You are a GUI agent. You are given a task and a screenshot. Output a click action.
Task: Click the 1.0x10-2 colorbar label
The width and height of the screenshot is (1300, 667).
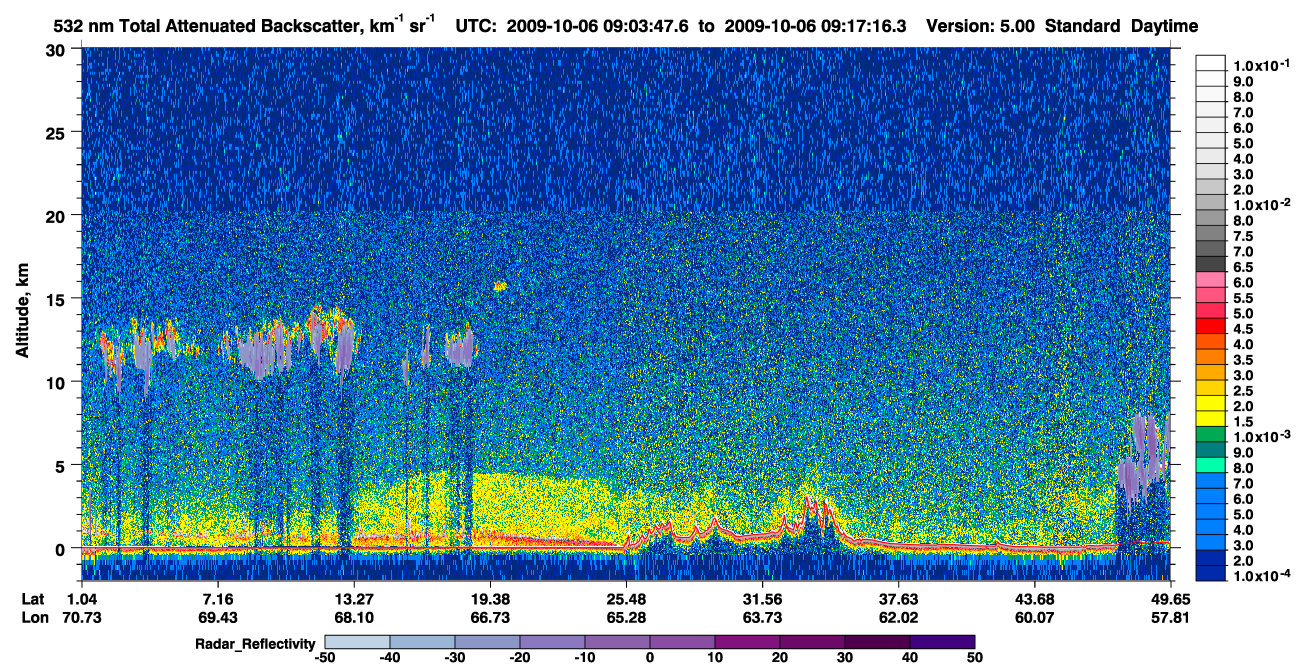tap(1260, 204)
